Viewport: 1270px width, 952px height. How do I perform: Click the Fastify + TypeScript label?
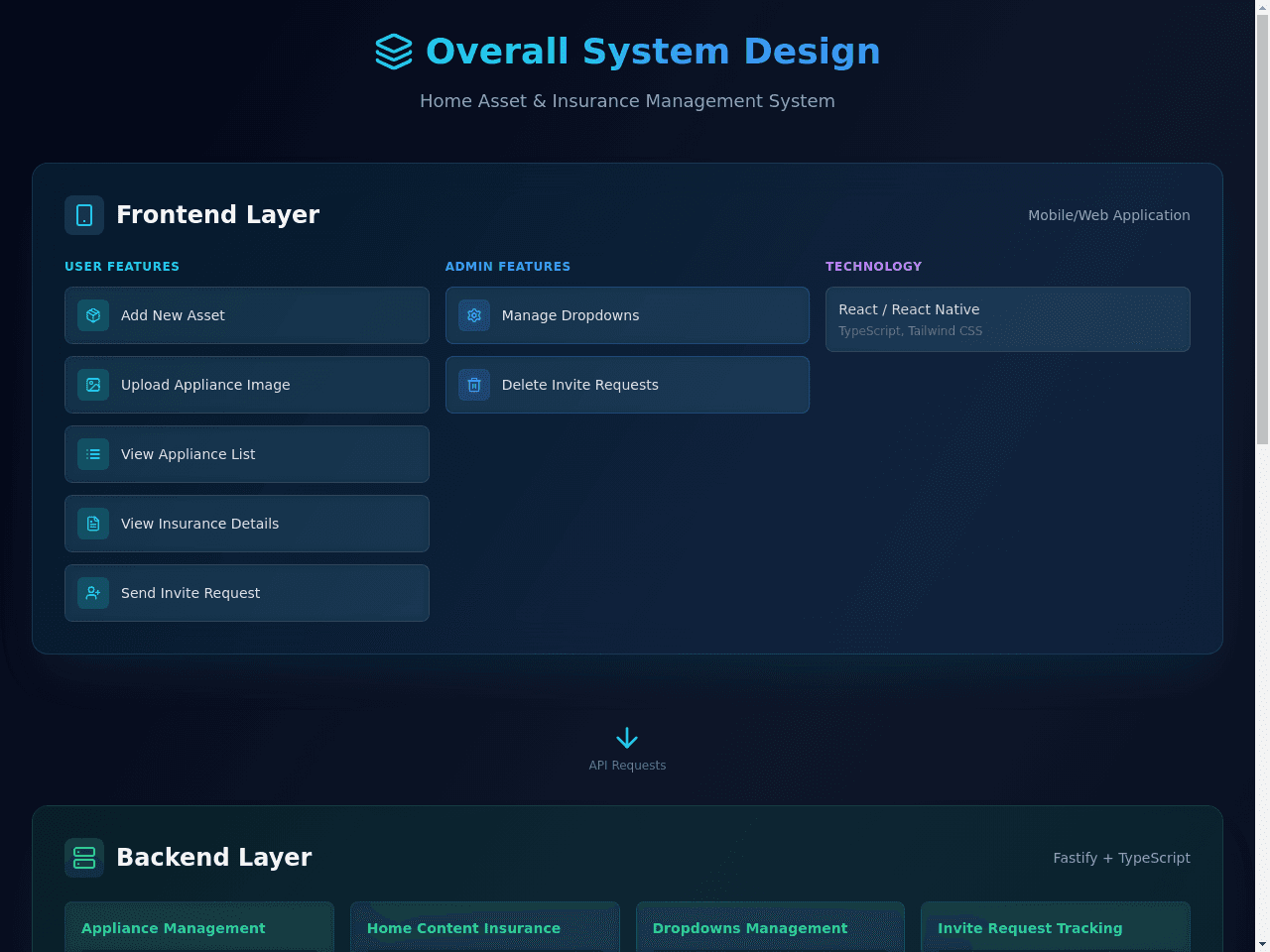coord(1121,858)
